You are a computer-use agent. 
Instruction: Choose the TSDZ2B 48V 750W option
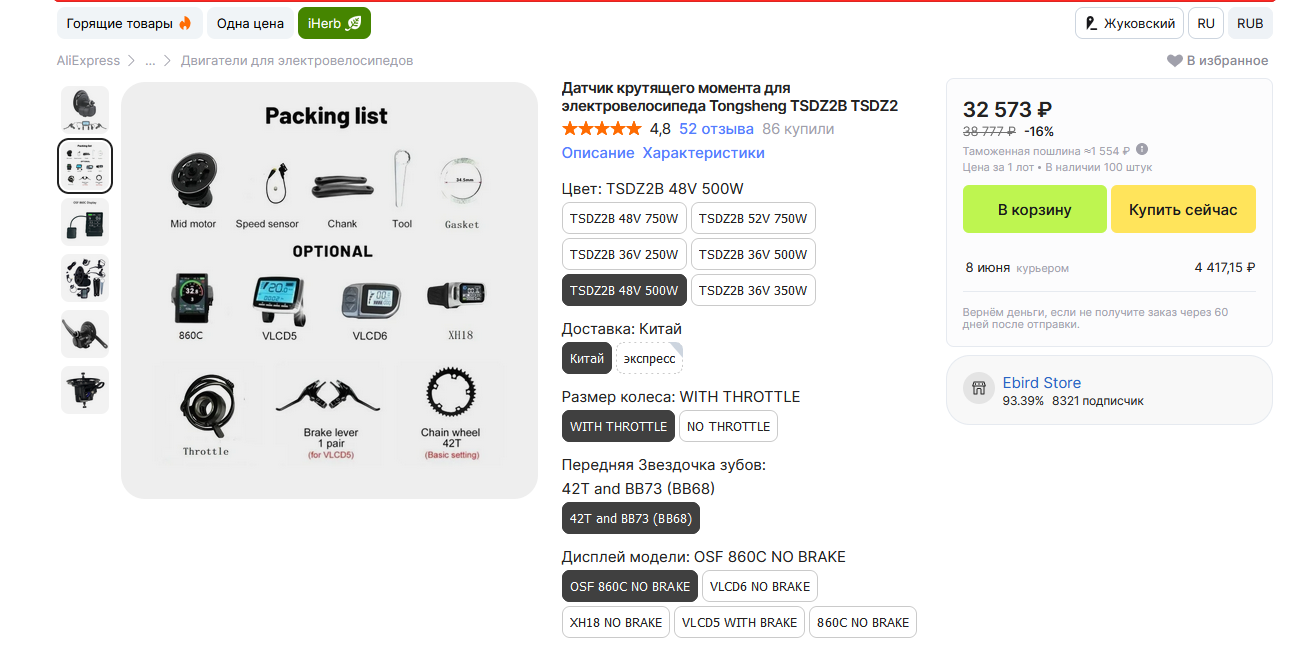[x=624, y=219]
